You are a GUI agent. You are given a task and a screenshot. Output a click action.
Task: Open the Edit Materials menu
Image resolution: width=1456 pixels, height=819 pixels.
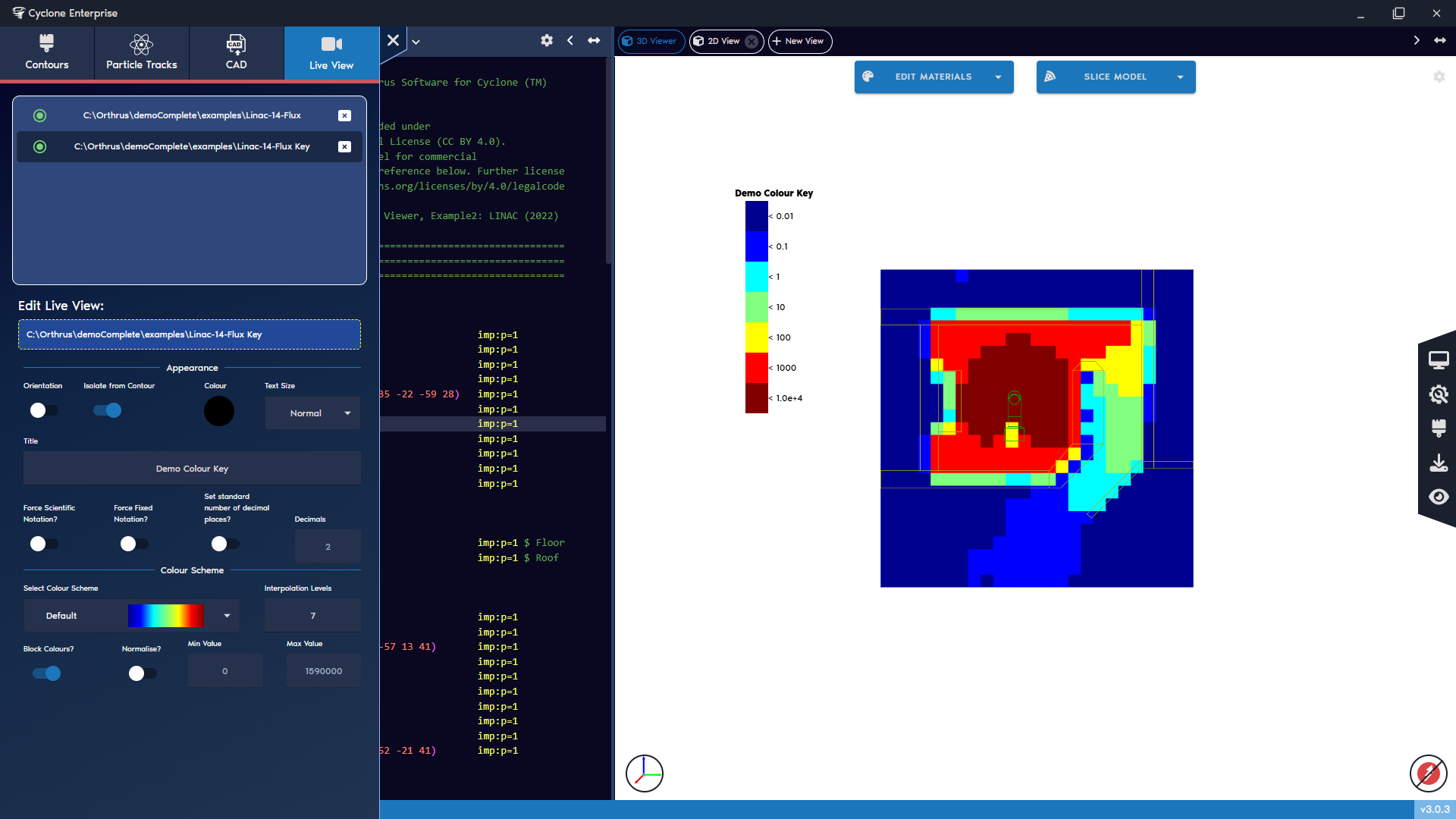point(934,77)
